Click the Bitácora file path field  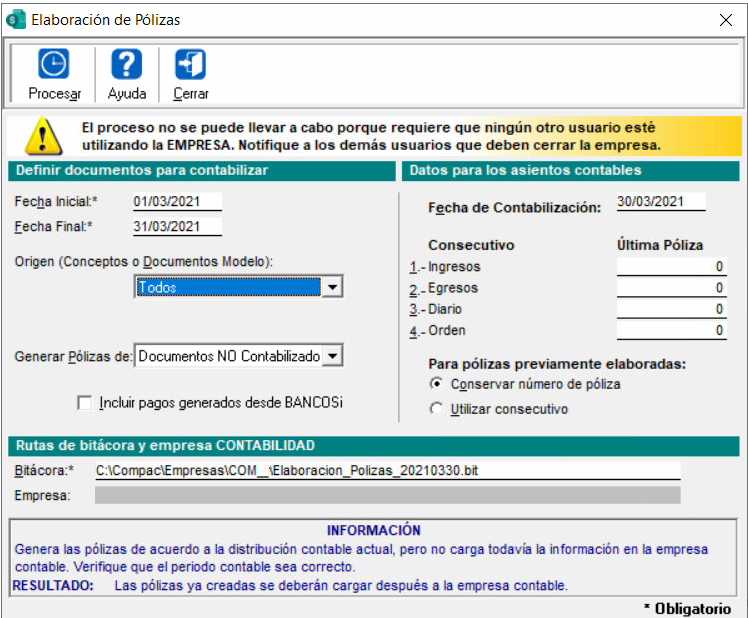[387, 470]
